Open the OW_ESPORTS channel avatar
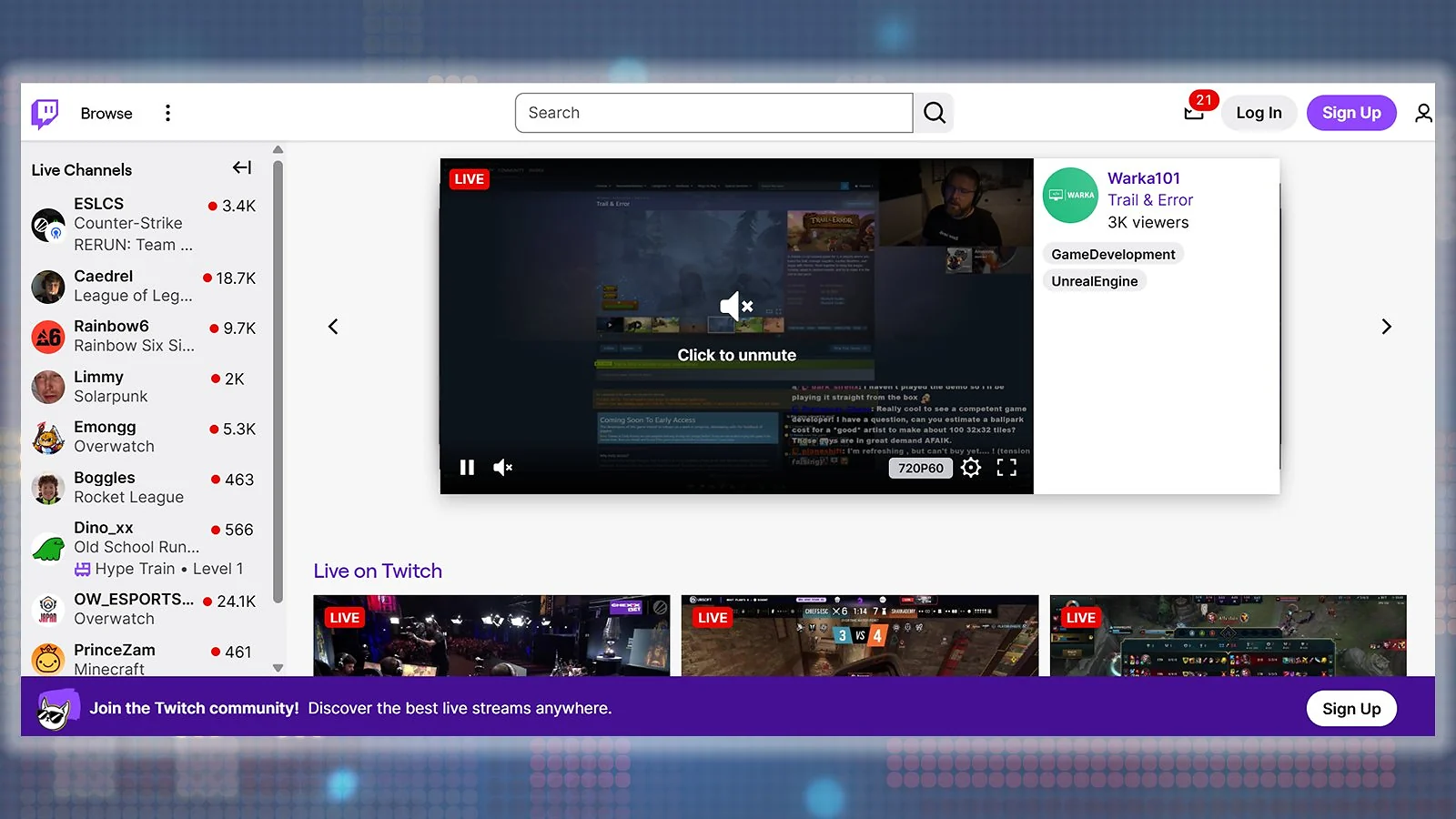 tap(48, 610)
